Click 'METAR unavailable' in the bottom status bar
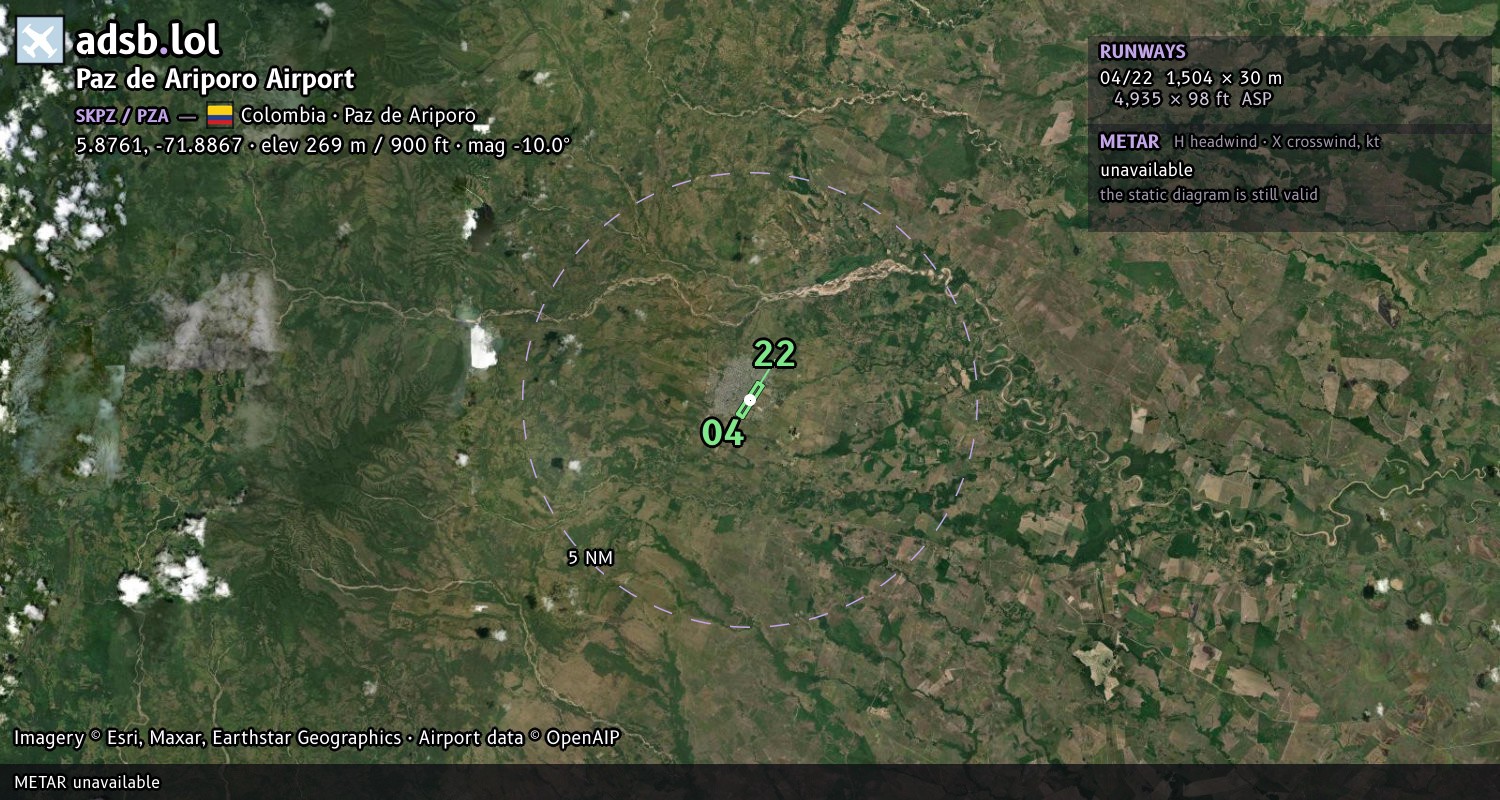This screenshot has width=1500, height=800. (x=87, y=782)
